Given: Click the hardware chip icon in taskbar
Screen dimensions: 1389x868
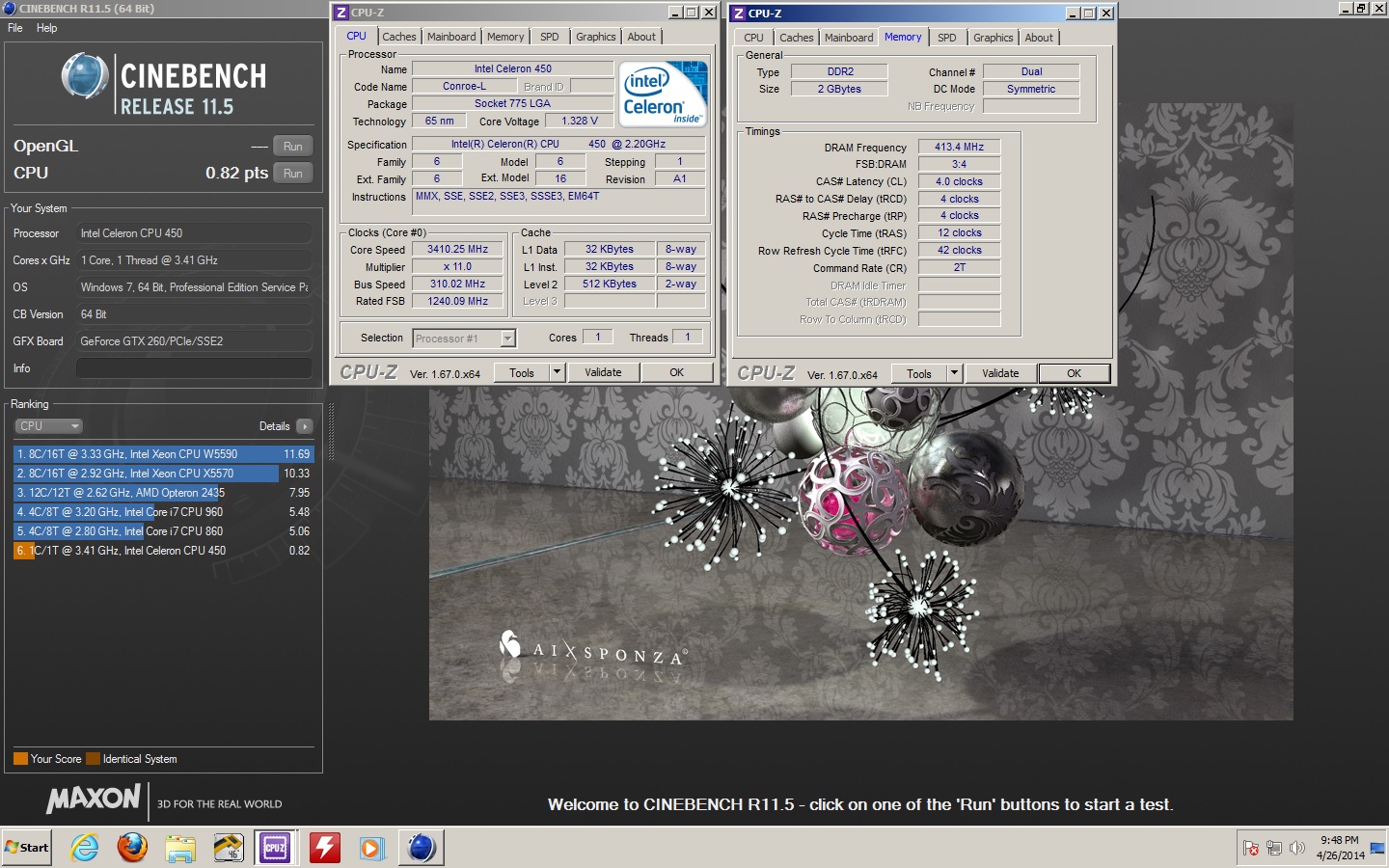Looking at the screenshot, I should click(x=229, y=848).
